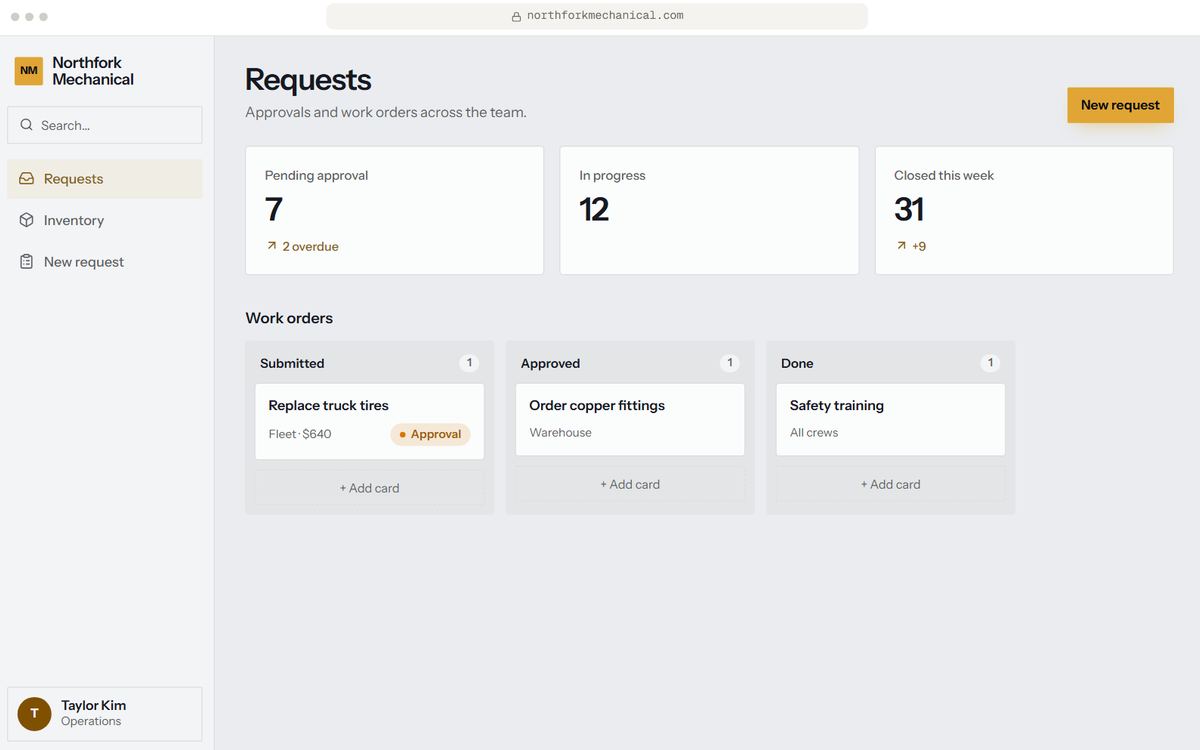Screen dimensions: 1200x750
Task: Open the Closed this week stat card
Action: pyautogui.click(x=1024, y=210)
